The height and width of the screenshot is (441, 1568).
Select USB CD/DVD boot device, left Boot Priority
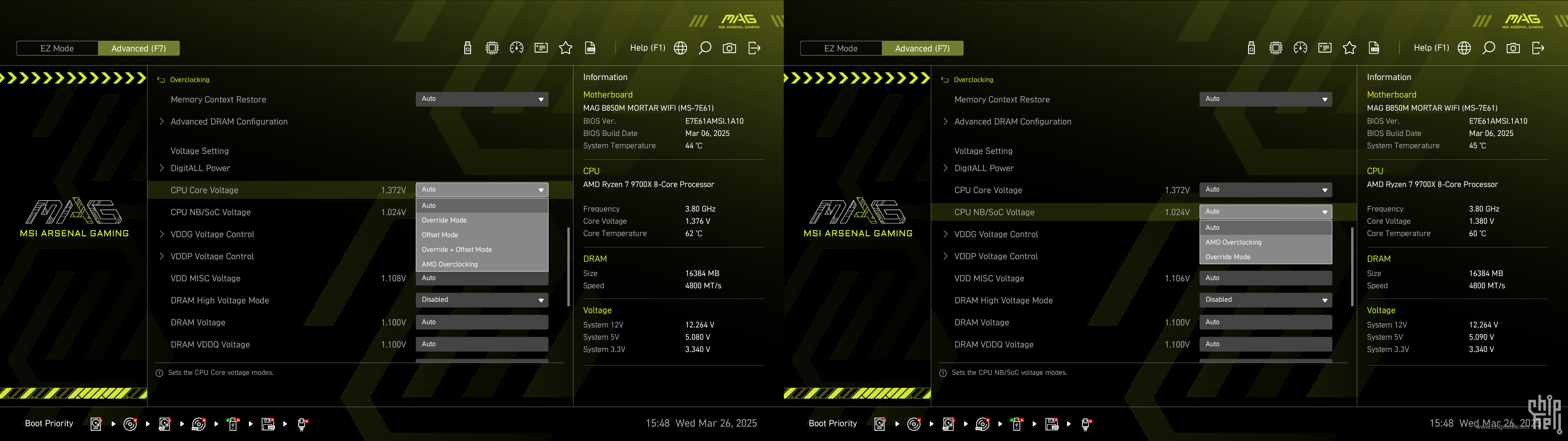[x=199, y=424]
